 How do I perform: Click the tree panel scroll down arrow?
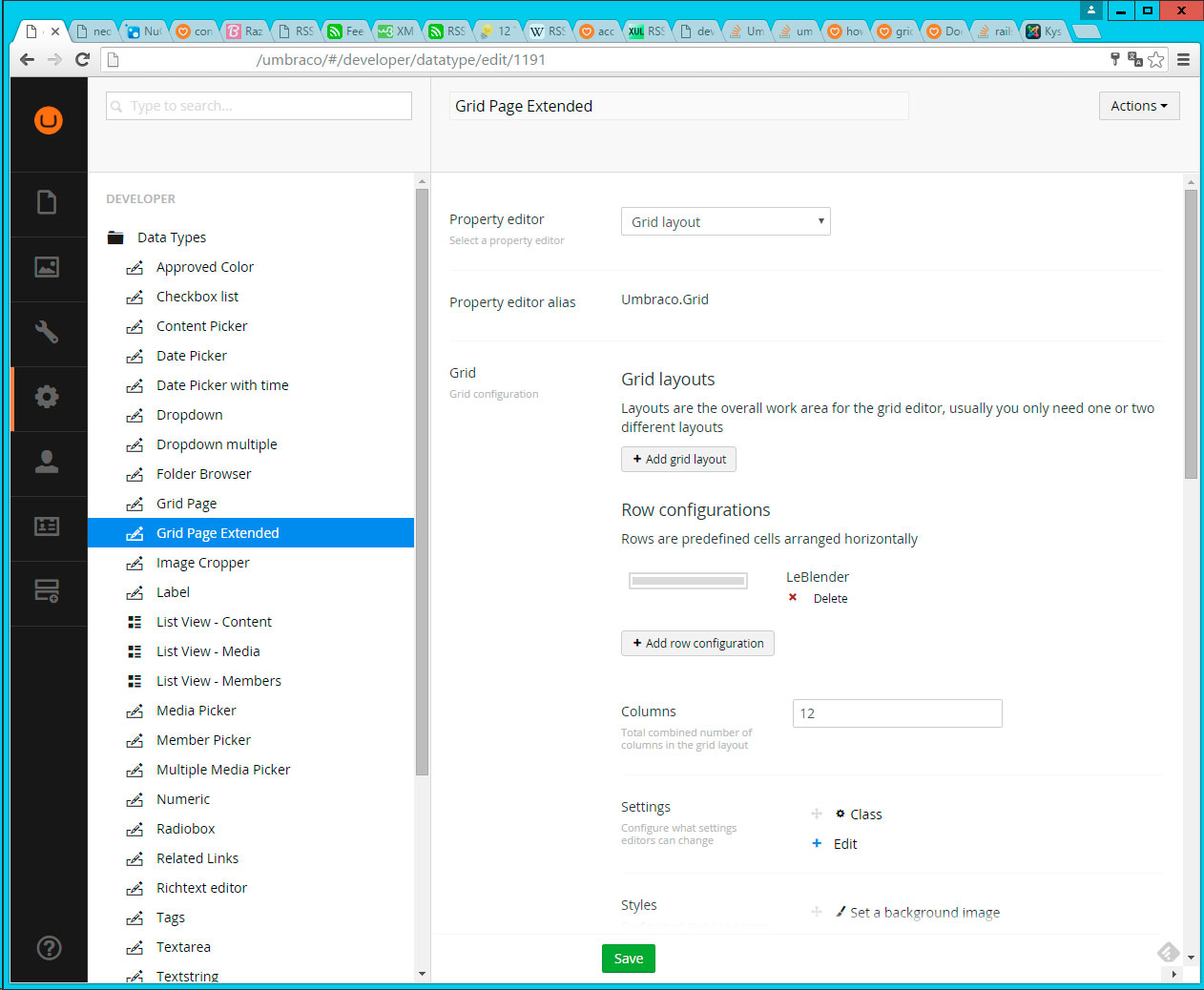[x=422, y=974]
